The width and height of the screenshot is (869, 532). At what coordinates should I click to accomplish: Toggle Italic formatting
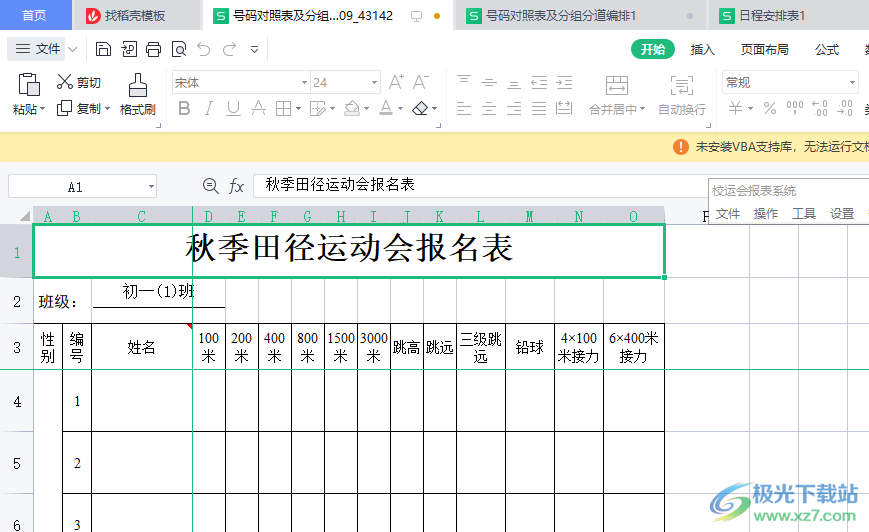pos(208,108)
